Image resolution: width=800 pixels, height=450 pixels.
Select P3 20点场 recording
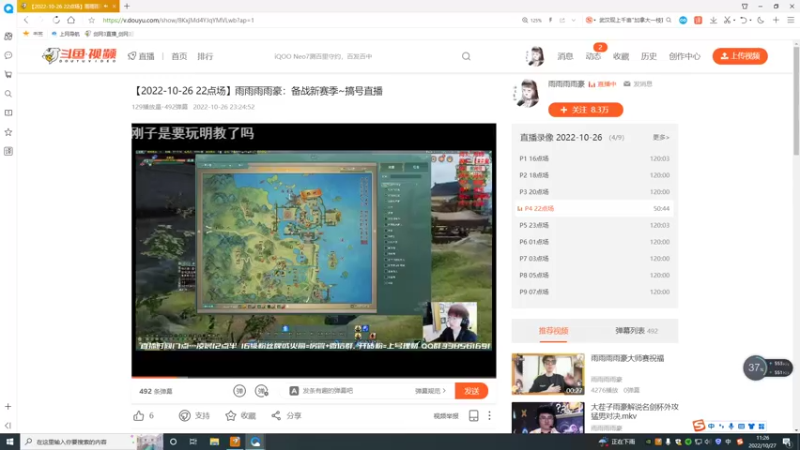(x=594, y=192)
